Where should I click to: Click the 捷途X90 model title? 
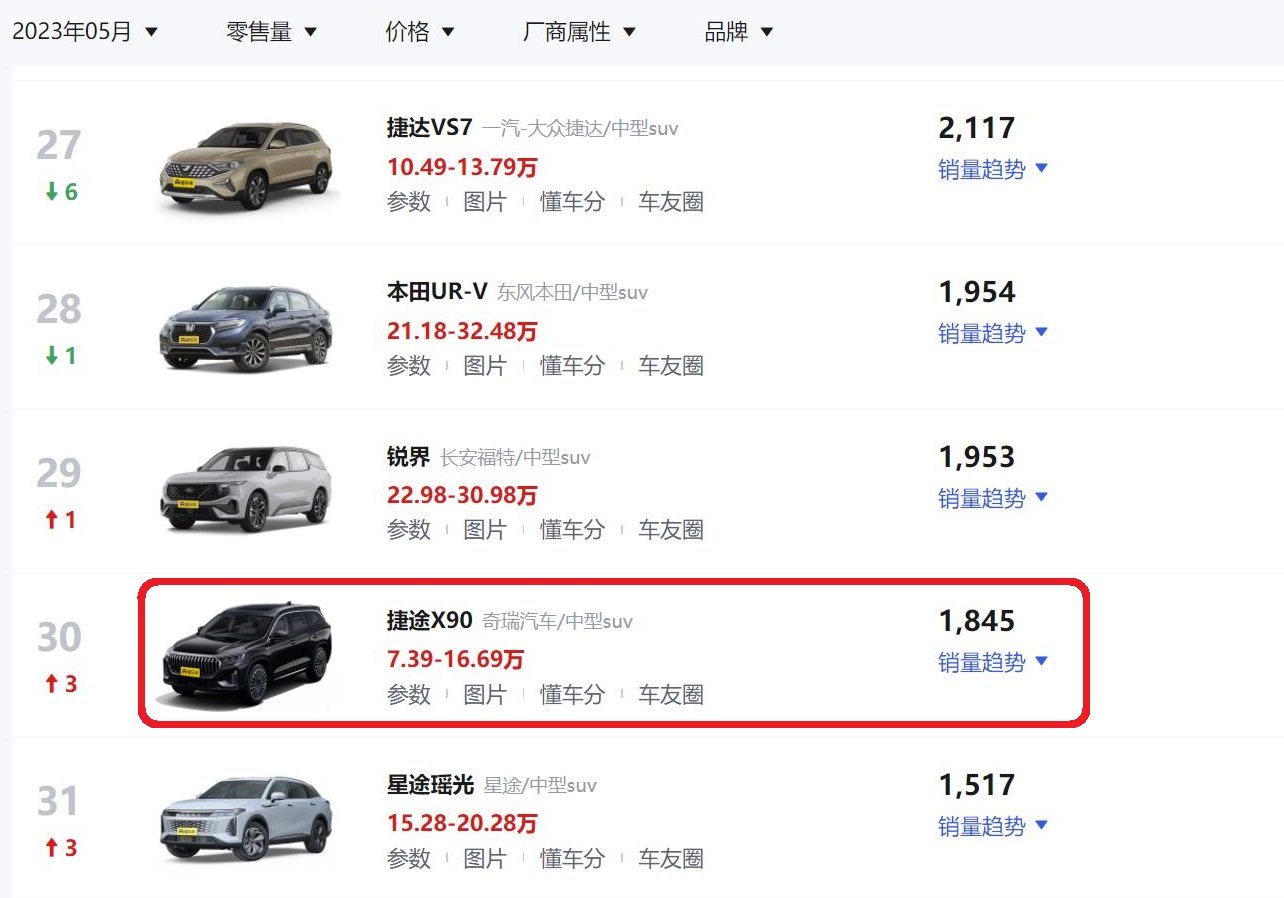click(x=429, y=621)
